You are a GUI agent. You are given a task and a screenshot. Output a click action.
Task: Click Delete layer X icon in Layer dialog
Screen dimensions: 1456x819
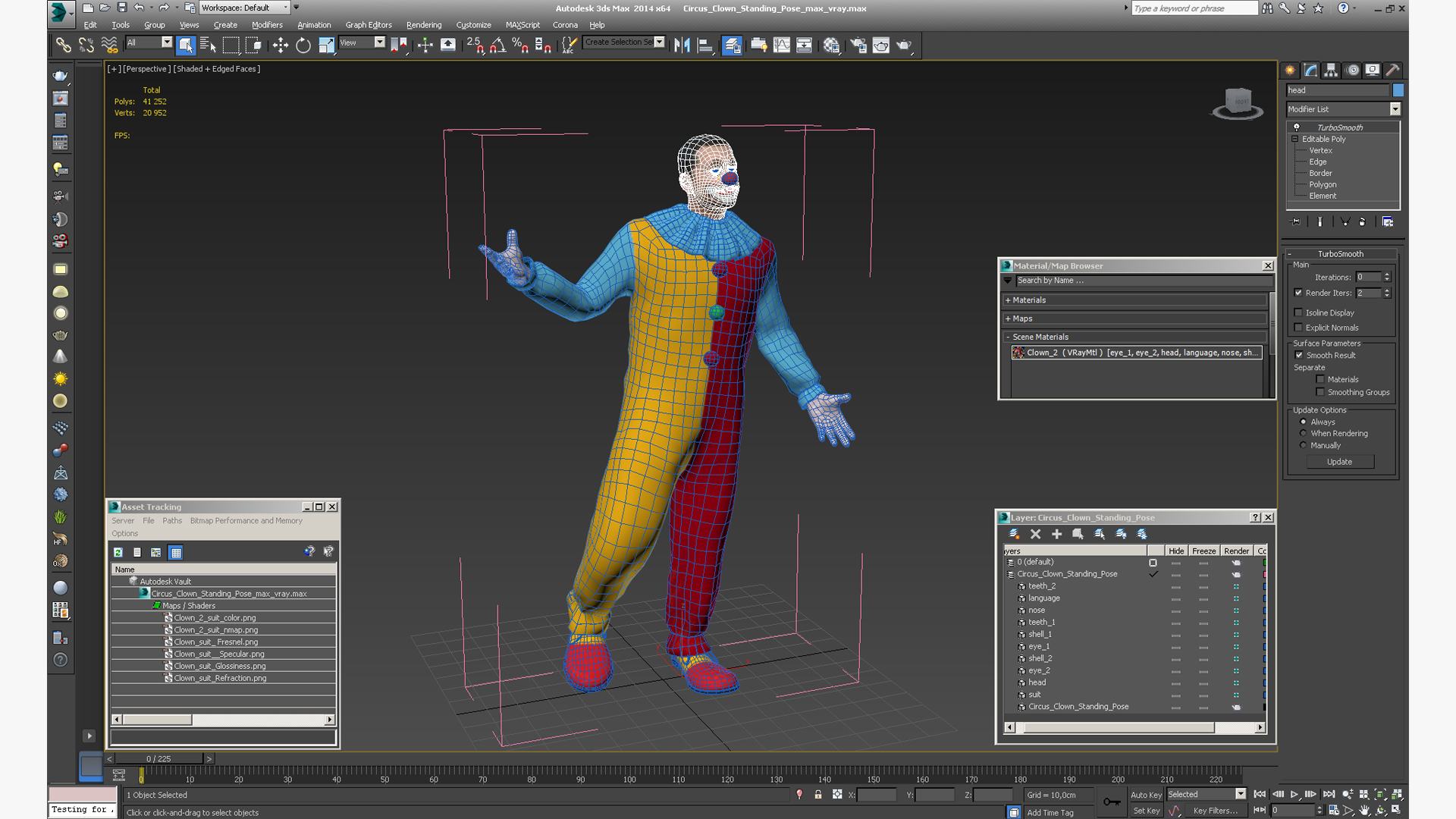click(x=1035, y=535)
